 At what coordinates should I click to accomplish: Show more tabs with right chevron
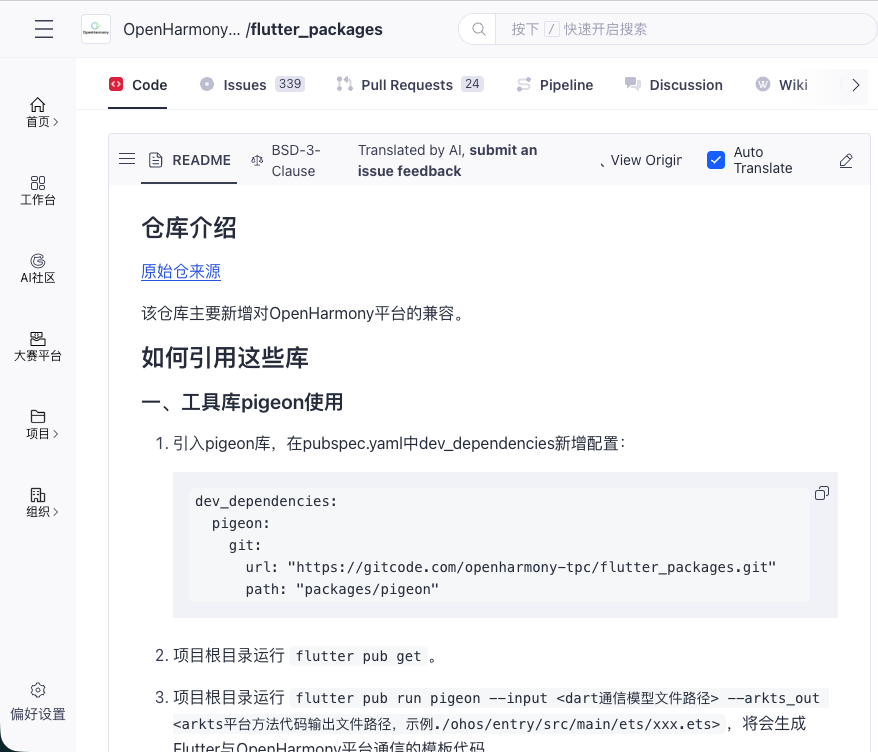coord(855,85)
